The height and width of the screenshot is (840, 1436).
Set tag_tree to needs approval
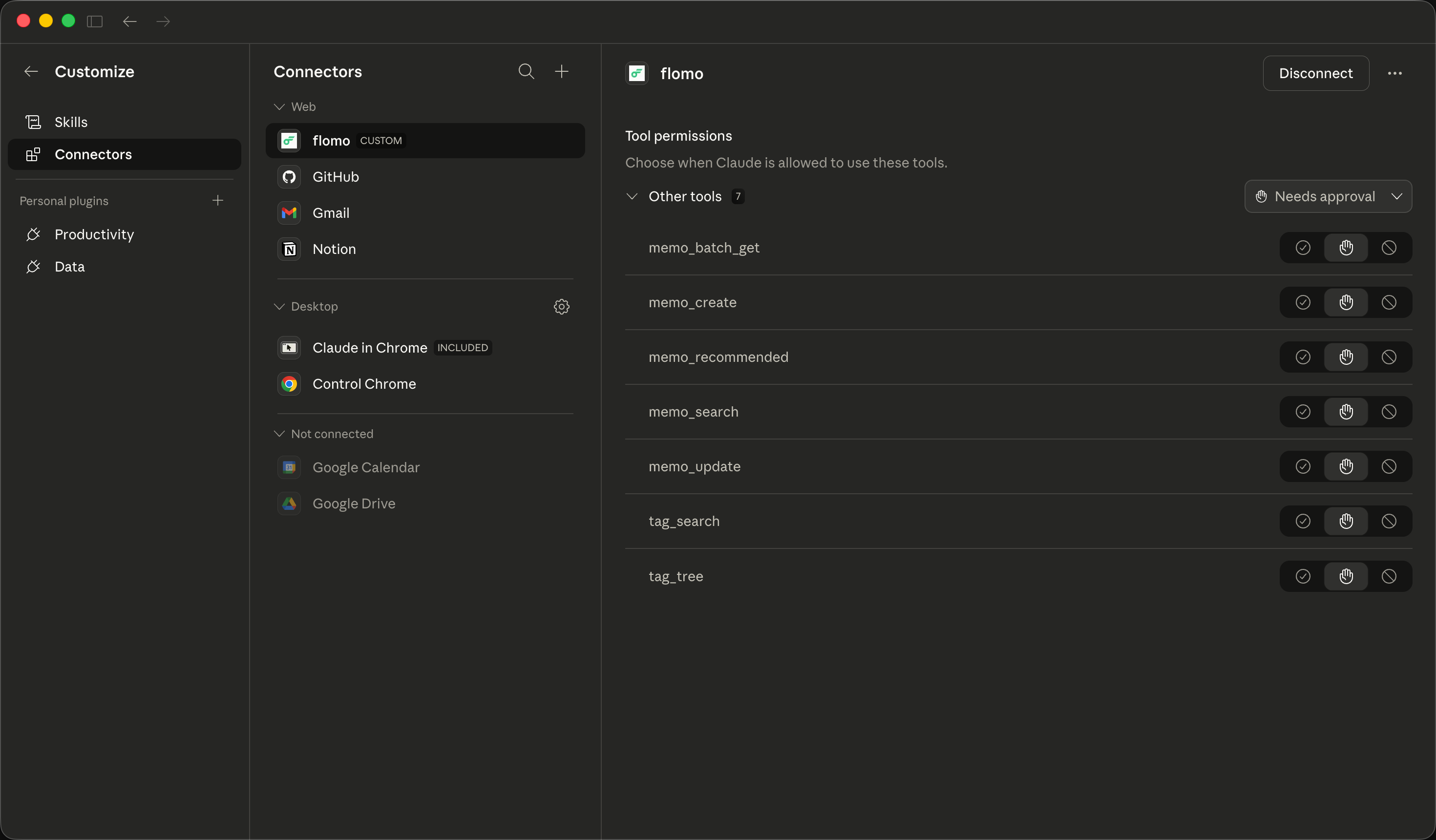coord(1346,576)
